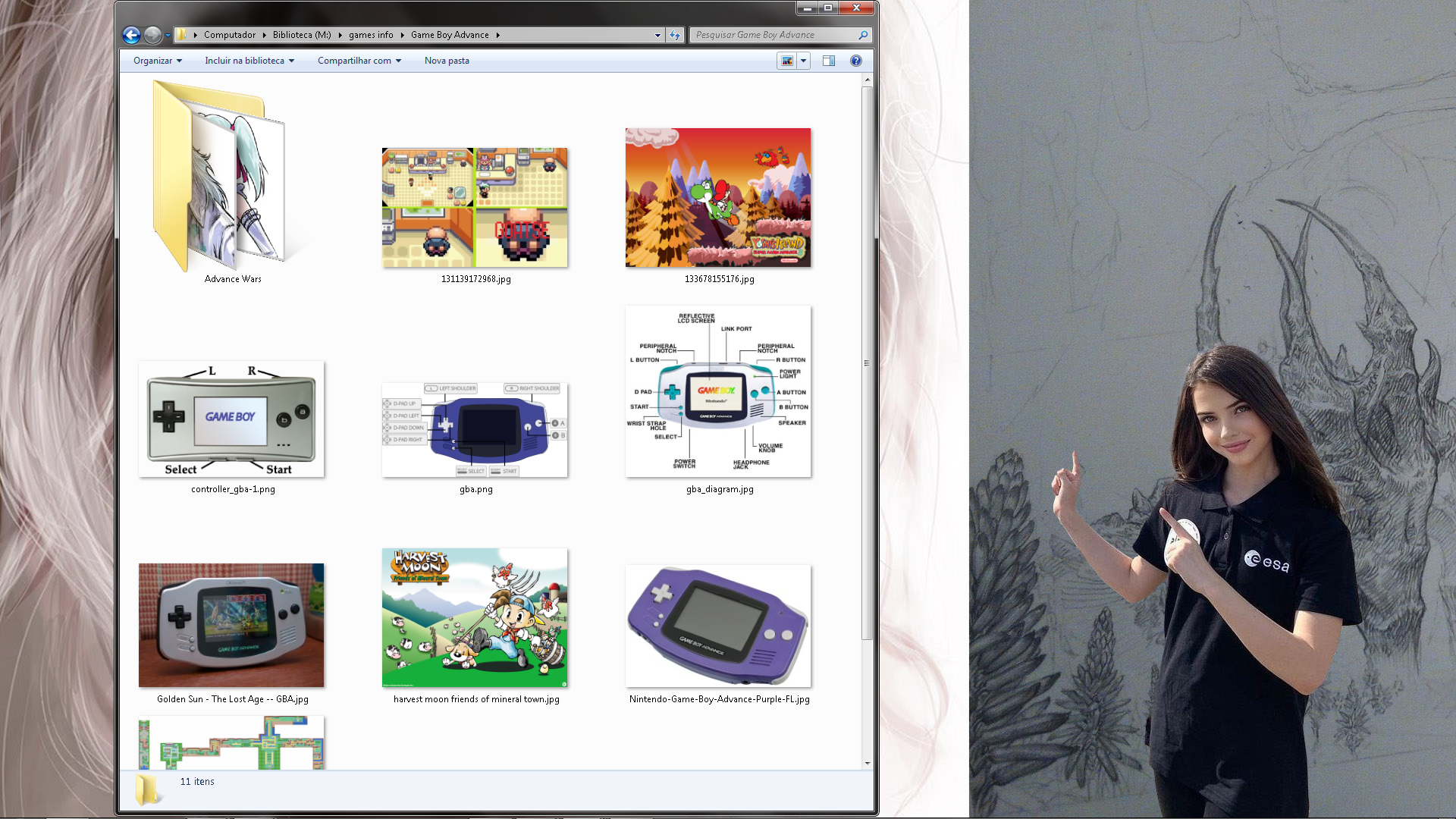This screenshot has height=819, width=1456.
Task: Click the '11 itens' status text
Action: pyautogui.click(x=197, y=782)
